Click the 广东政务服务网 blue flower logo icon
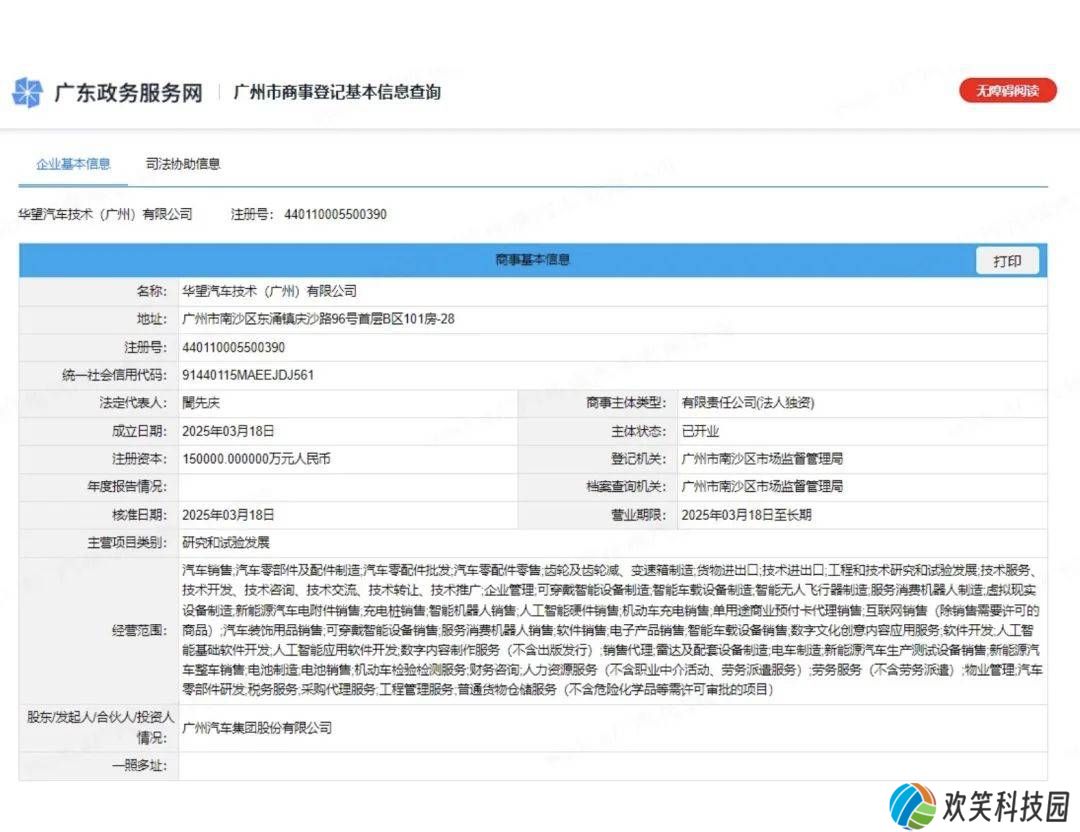The image size is (1080, 832). tap(28, 92)
